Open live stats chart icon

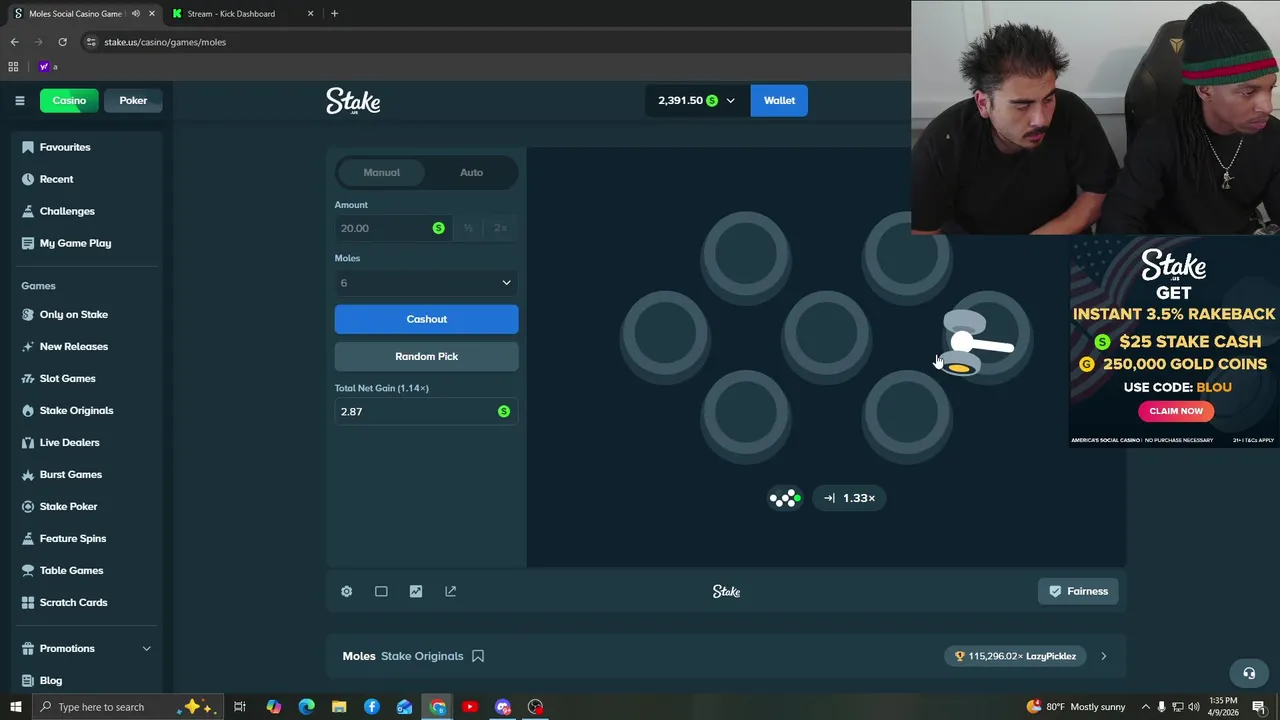click(416, 591)
